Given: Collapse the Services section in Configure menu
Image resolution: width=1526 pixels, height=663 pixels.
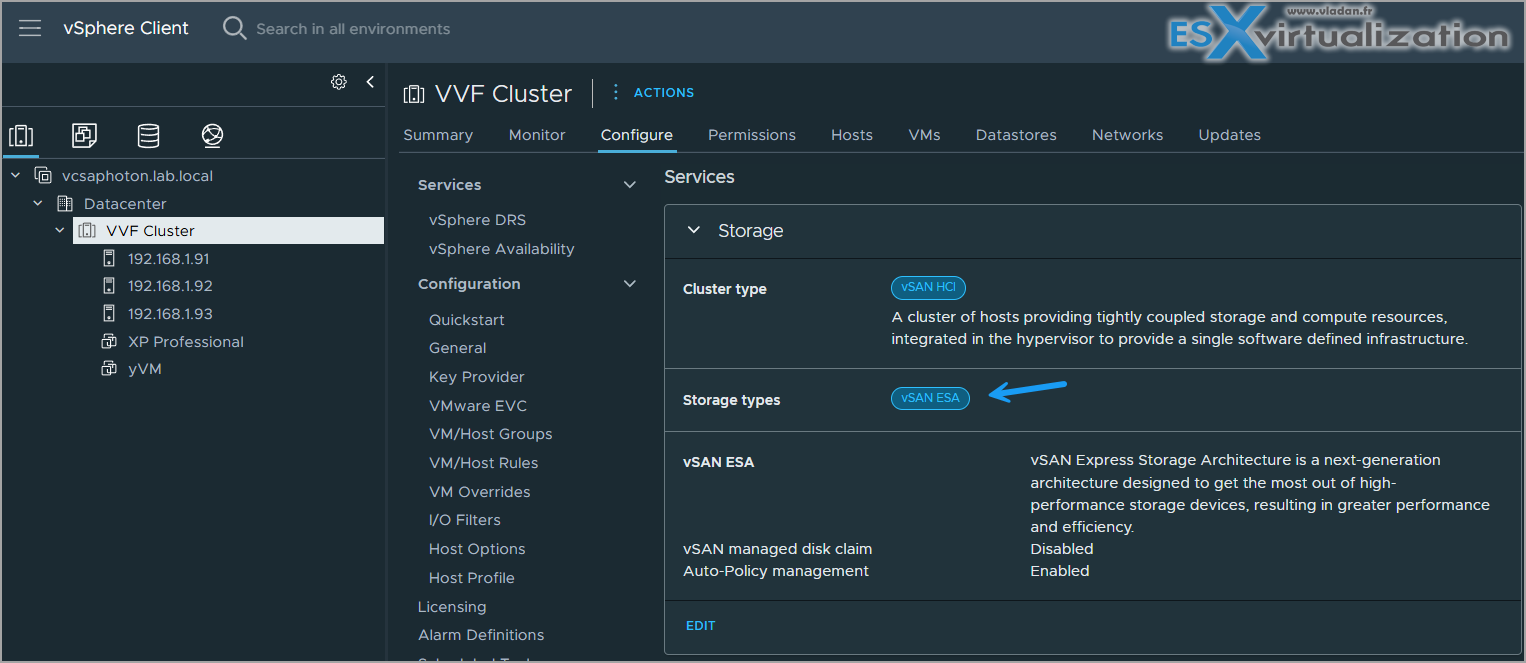Looking at the screenshot, I should coord(630,185).
